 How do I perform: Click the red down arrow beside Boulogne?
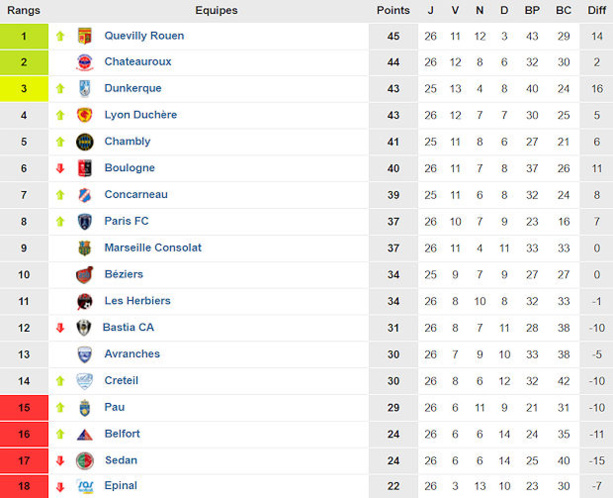(60, 168)
